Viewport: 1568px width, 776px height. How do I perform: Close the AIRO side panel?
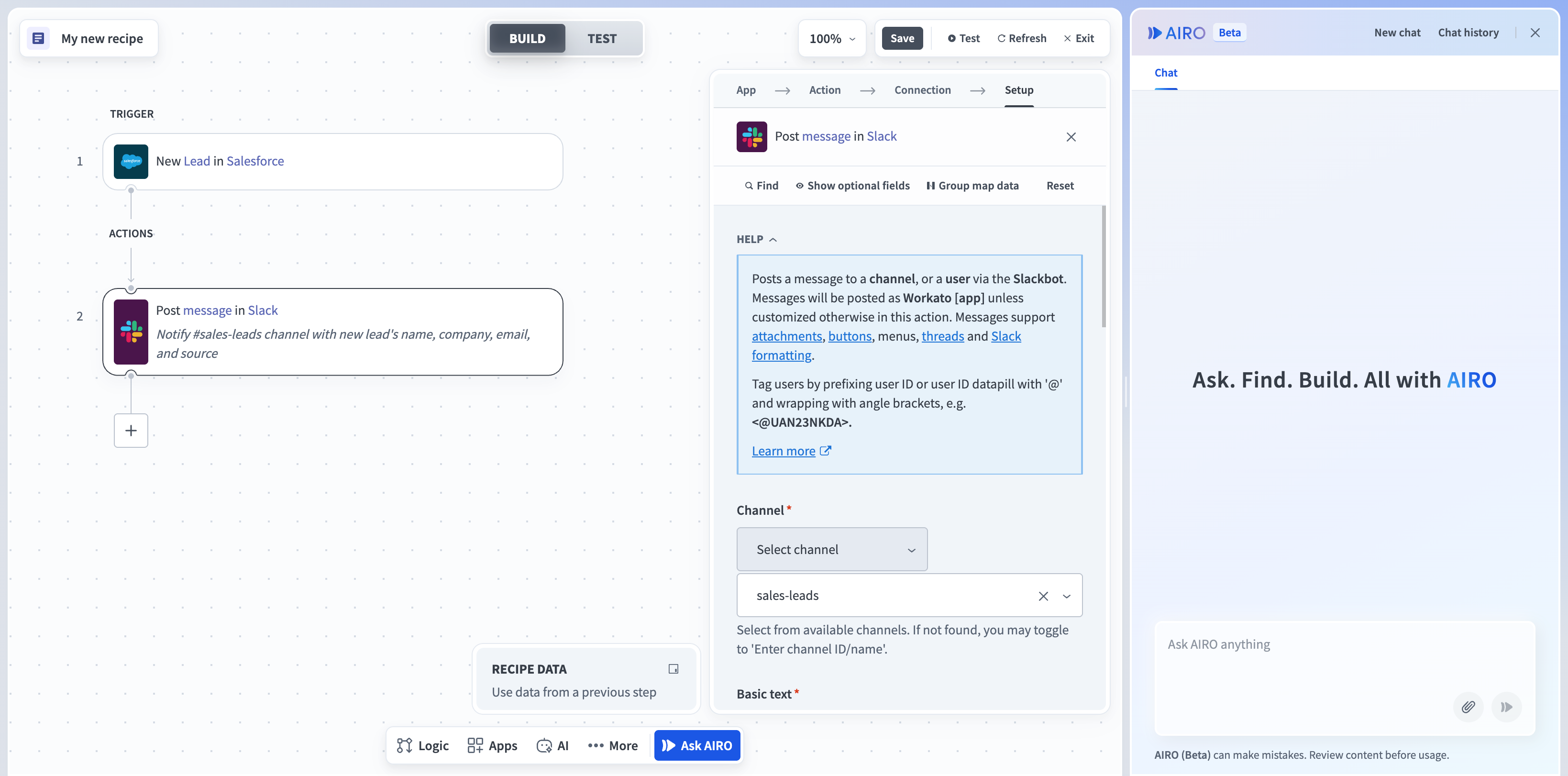1535,33
